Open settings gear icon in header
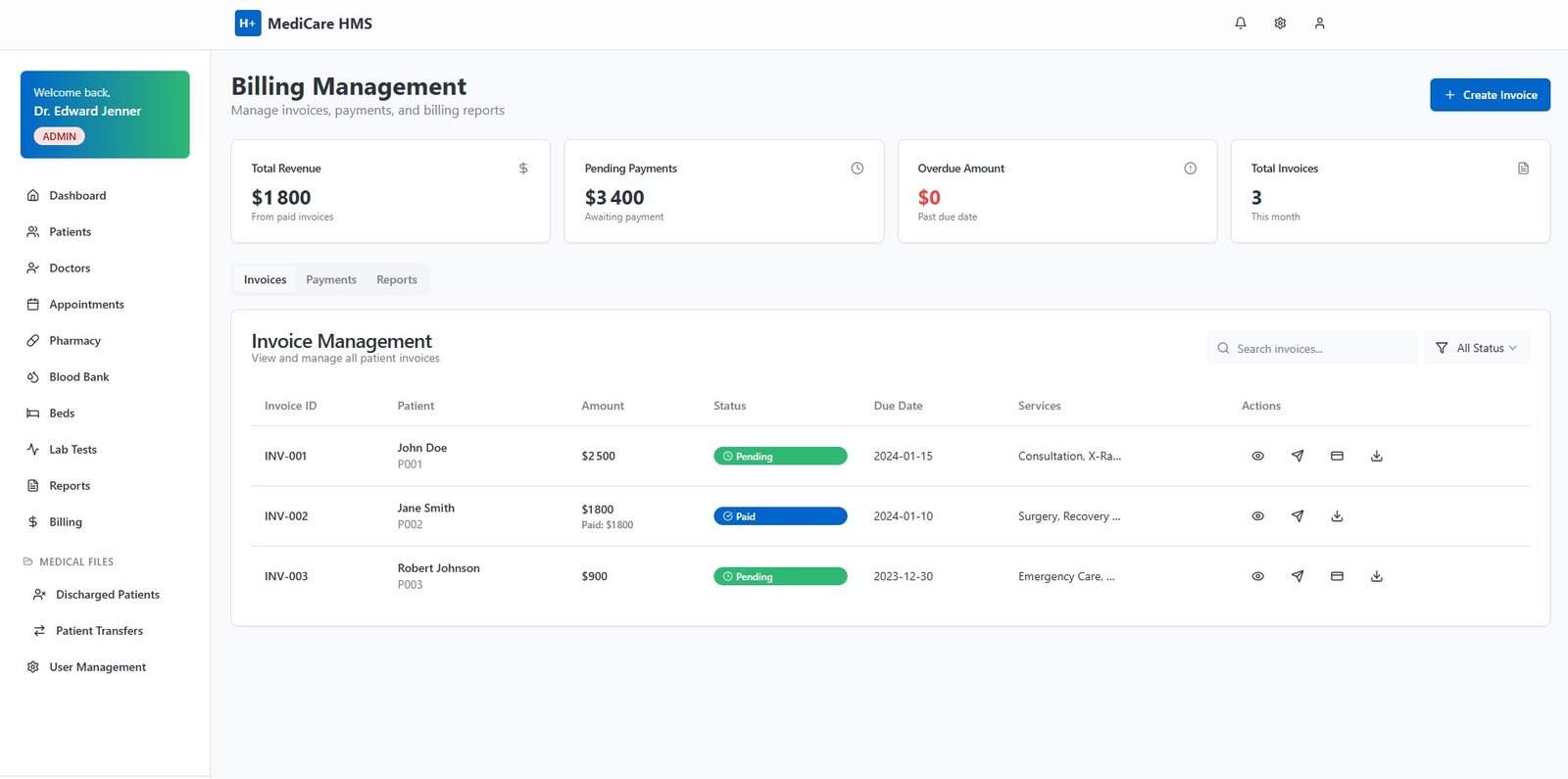 (1280, 24)
